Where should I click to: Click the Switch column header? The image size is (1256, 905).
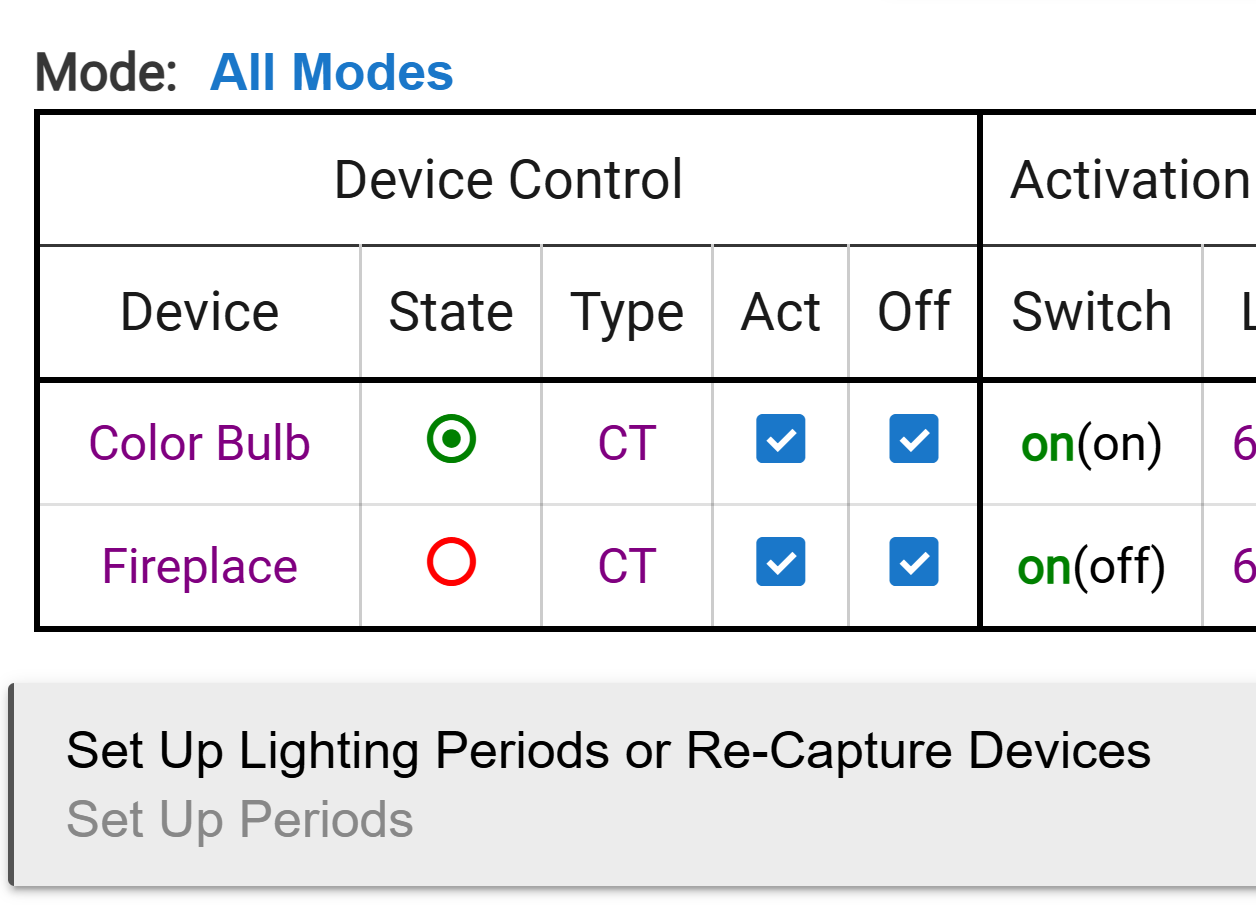point(1091,312)
